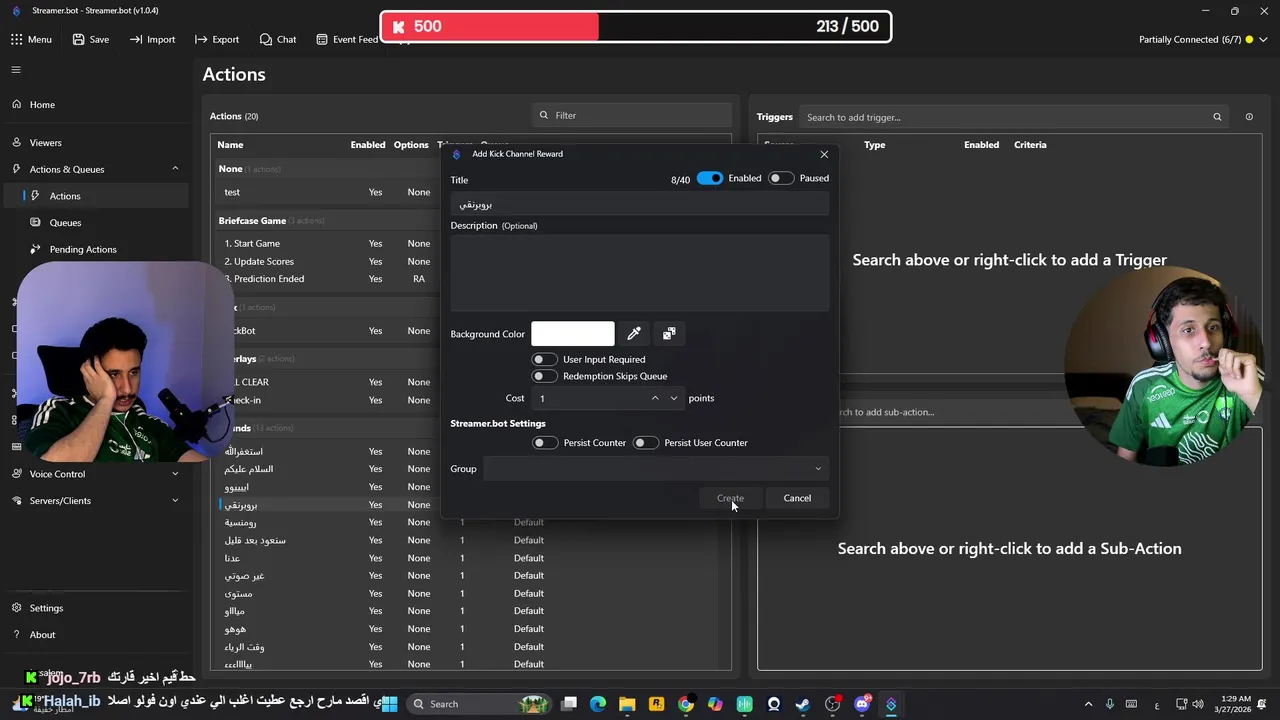Open the Menu in the top bar

click(31, 39)
